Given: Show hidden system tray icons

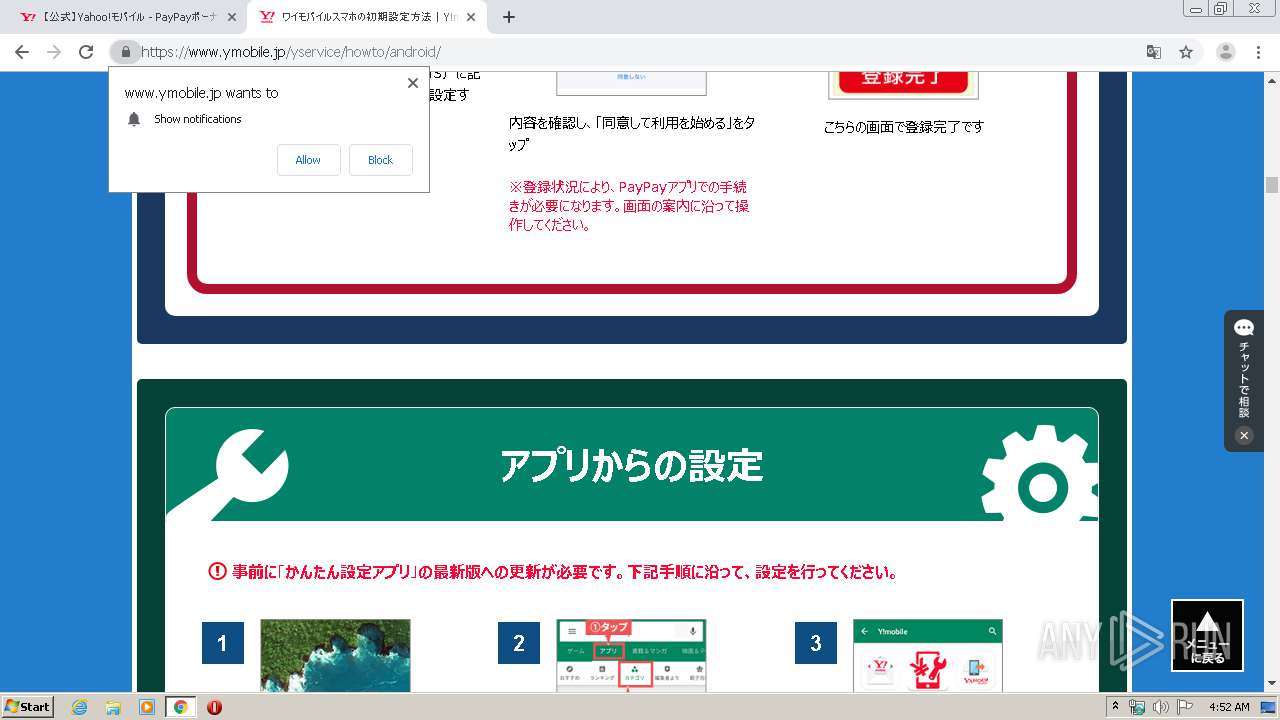Looking at the screenshot, I should (1115, 706).
